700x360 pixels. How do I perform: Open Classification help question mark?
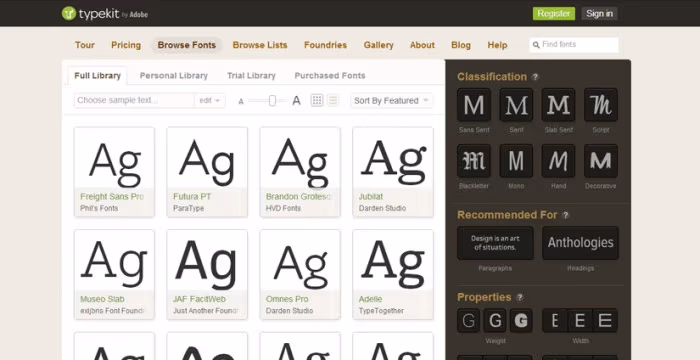tap(535, 77)
